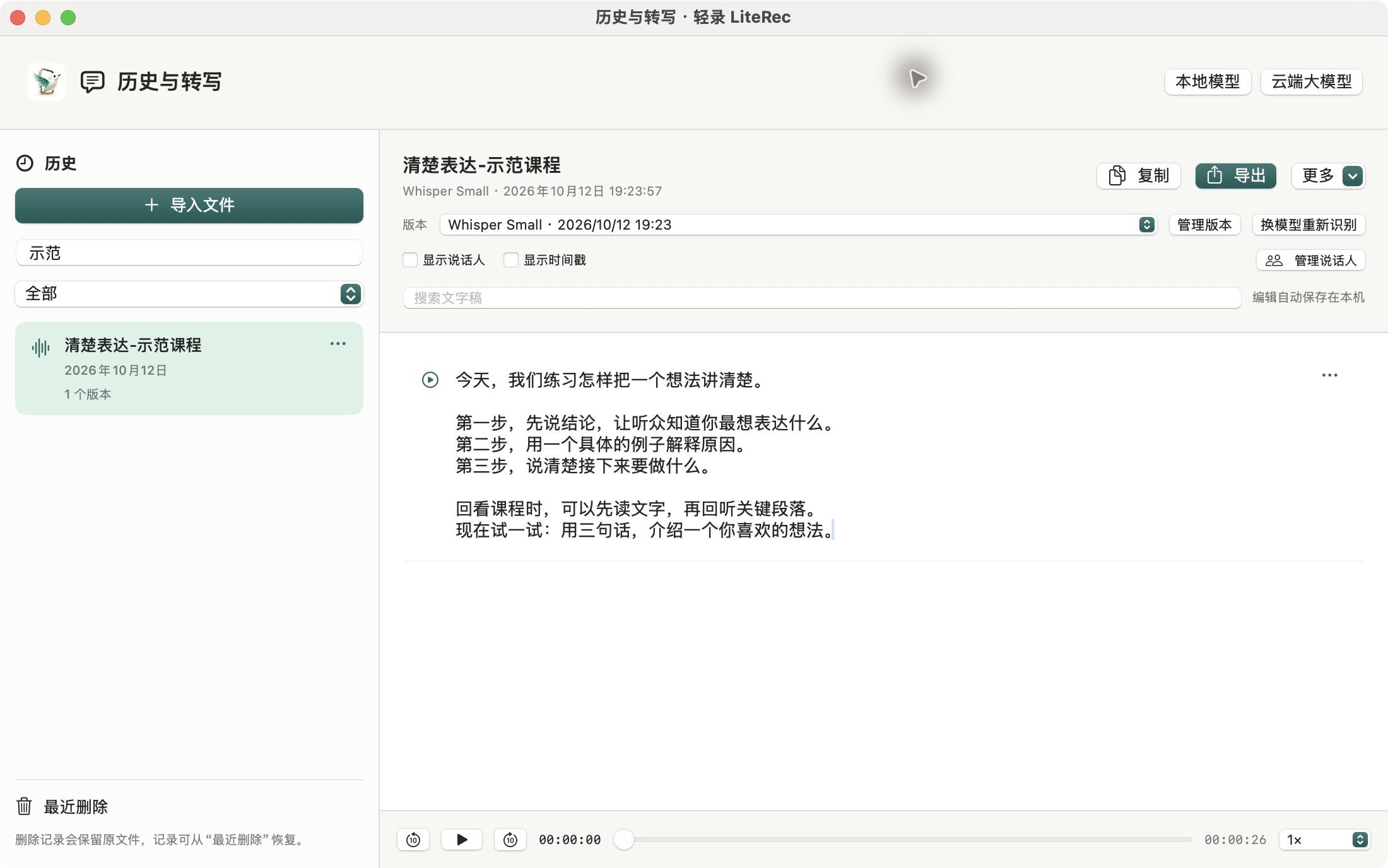Enable 显示时间戳 checkbox

(x=511, y=260)
